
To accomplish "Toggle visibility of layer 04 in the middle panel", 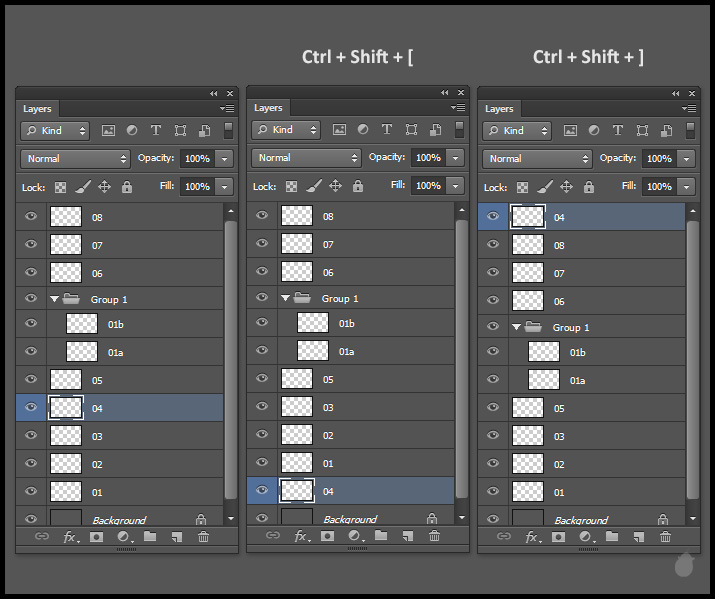I will tap(262, 490).
